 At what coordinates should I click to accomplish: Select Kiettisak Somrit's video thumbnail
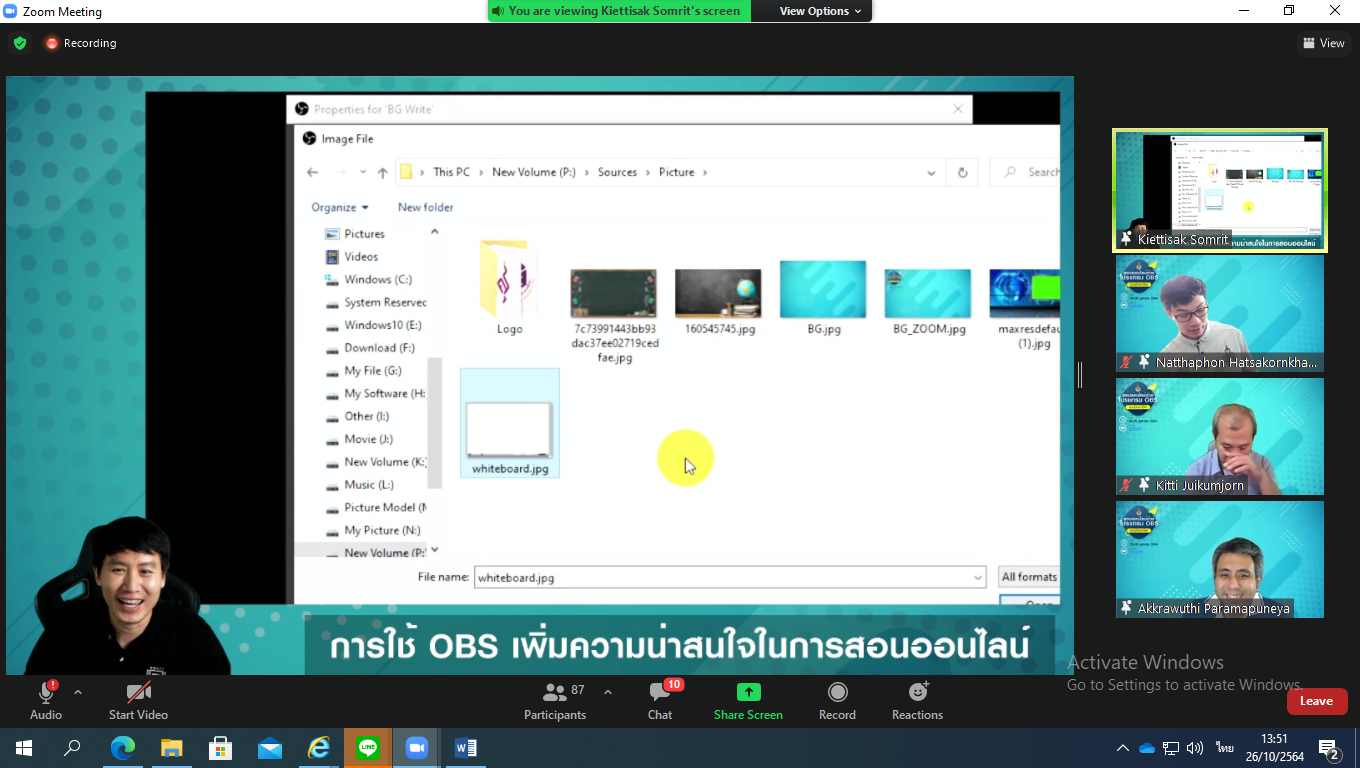pos(1220,190)
